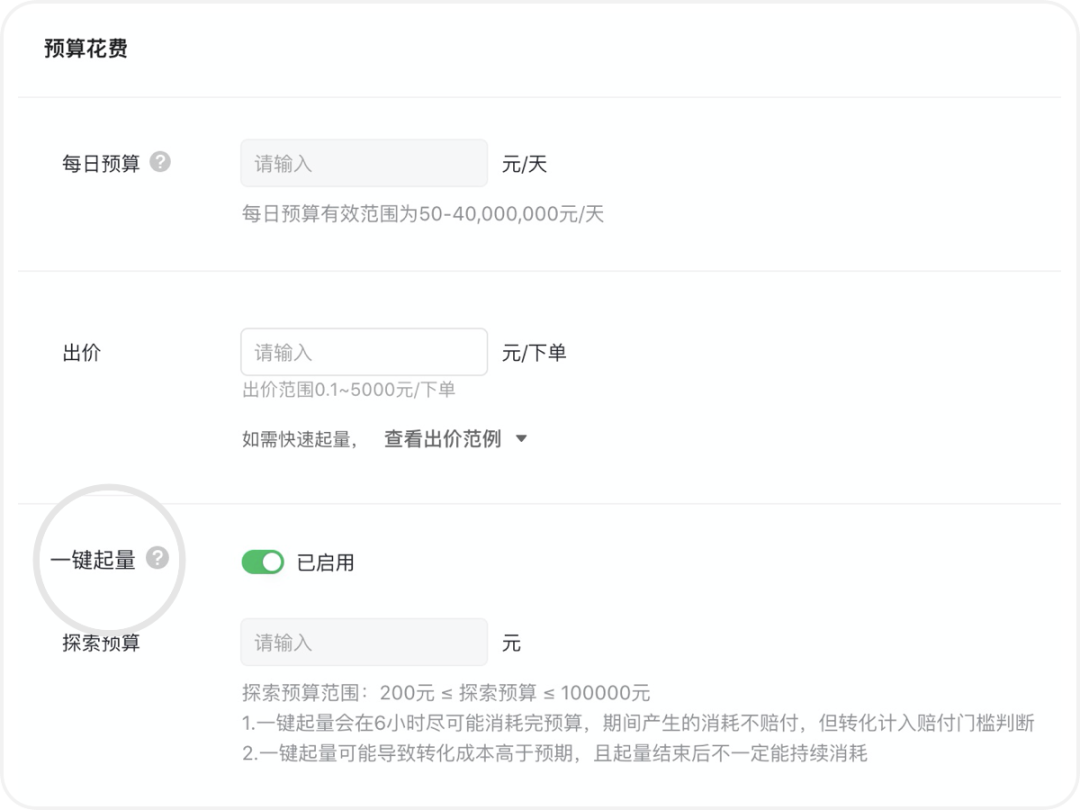Open the 查看出价范例 link

pos(442,439)
